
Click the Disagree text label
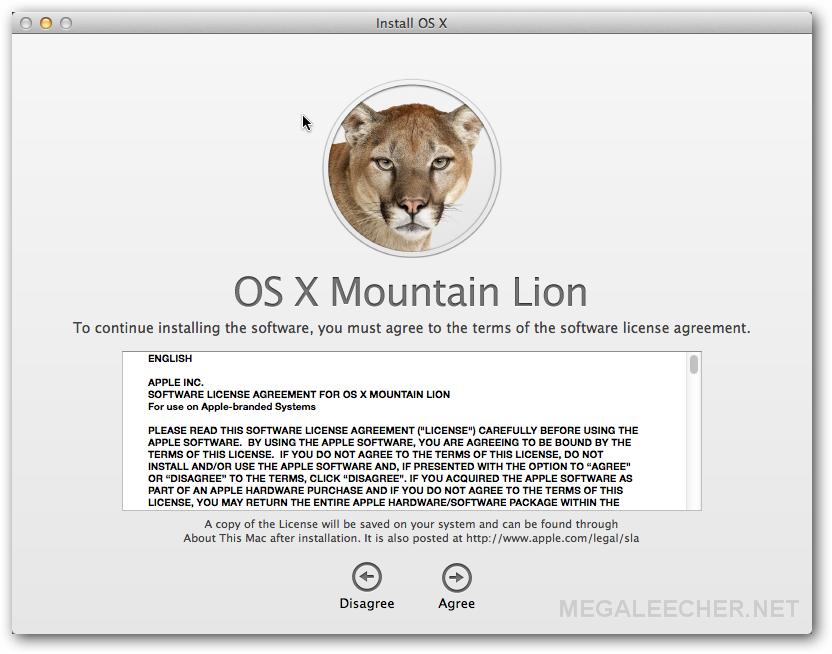[367, 604]
